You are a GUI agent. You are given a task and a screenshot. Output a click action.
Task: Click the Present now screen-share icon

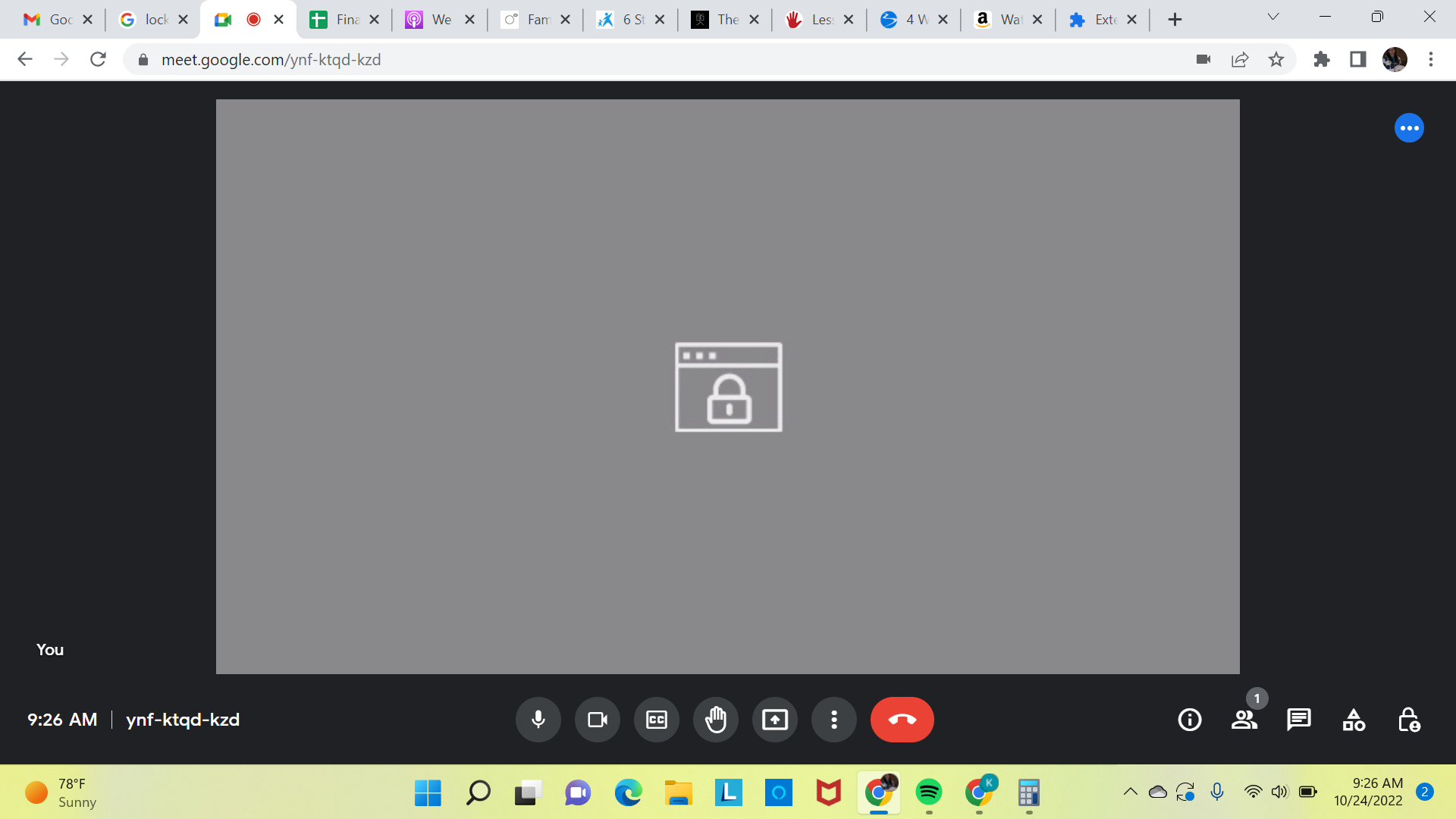[774, 720]
